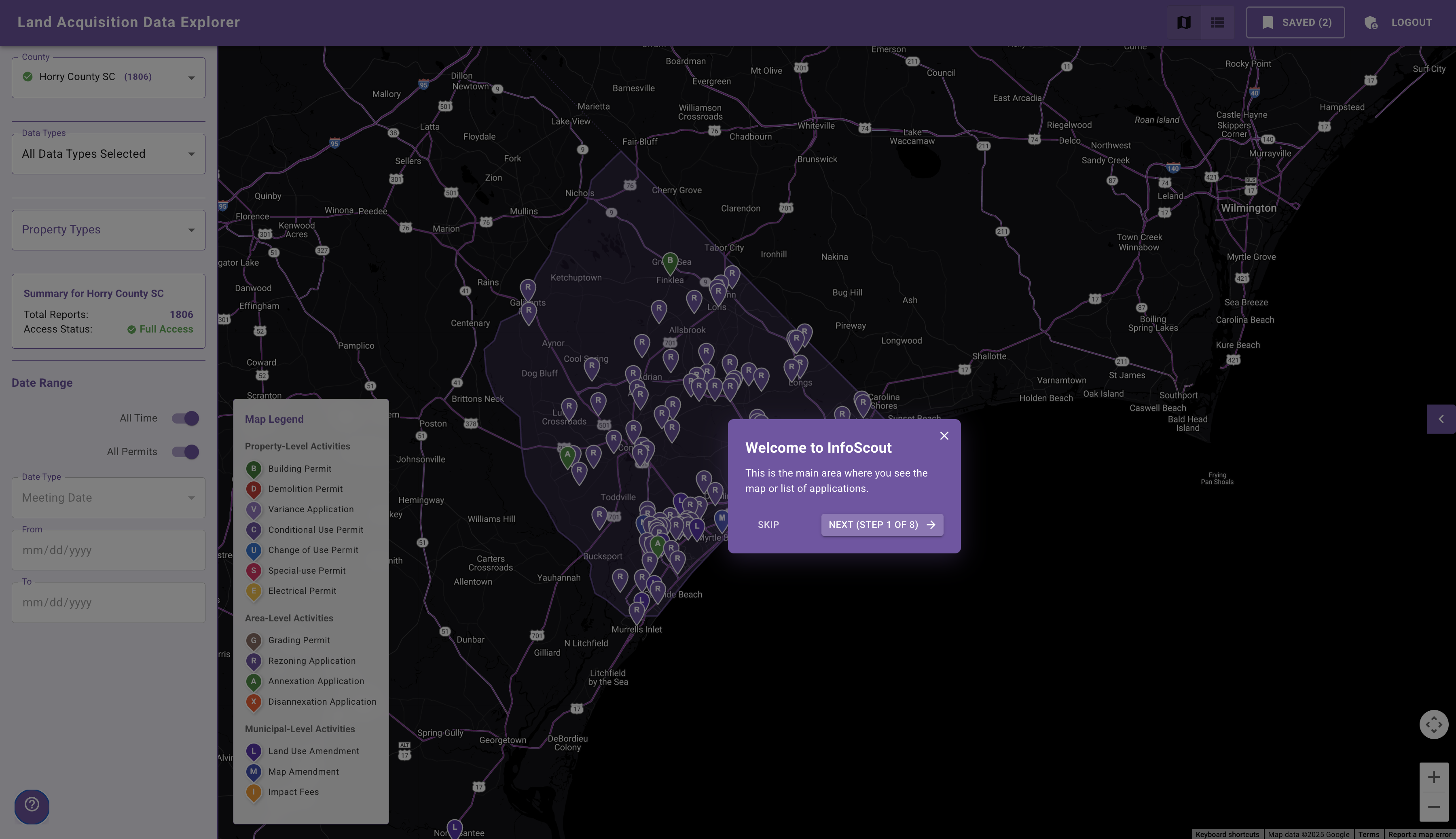
Task: Expand the Property Types dropdown
Action: click(x=193, y=229)
